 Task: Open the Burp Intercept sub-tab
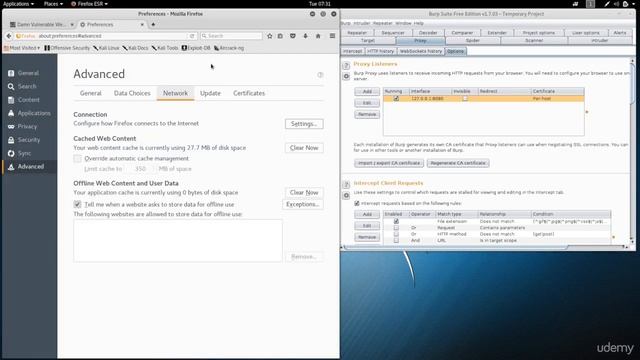[x=352, y=51]
